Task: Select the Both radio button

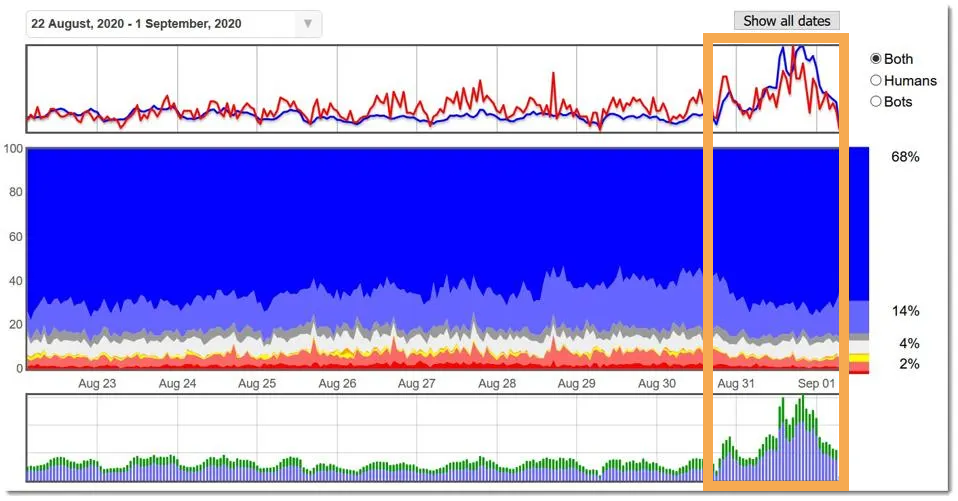Action: pyautogui.click(x=876, y=59)
